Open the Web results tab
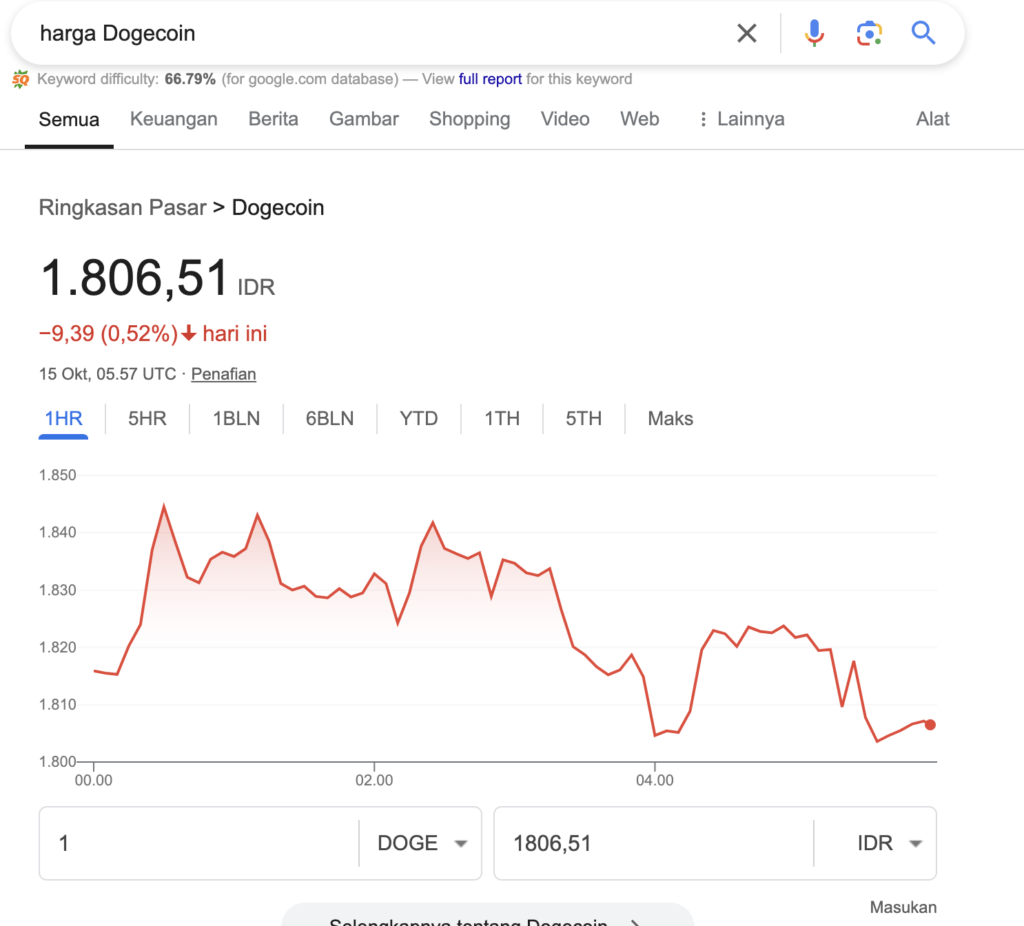1024x926 pixels. [x=639, y=119]
